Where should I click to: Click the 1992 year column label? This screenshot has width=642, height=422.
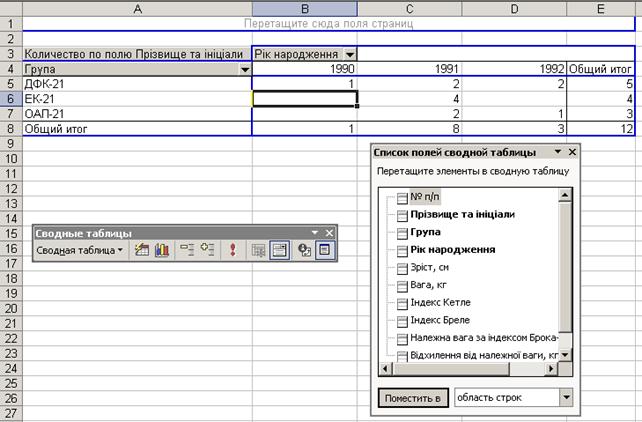[514, 69]
